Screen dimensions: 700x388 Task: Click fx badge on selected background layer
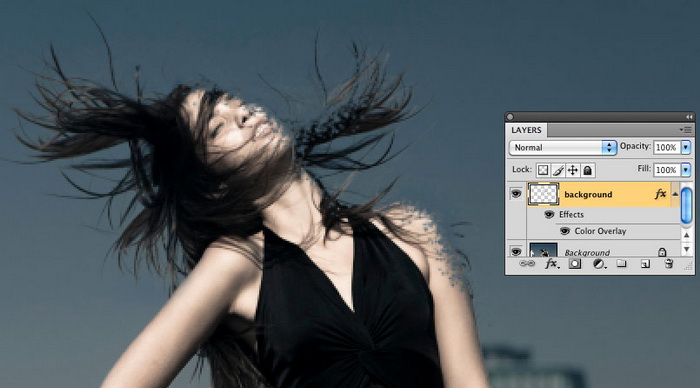[661, 194]
